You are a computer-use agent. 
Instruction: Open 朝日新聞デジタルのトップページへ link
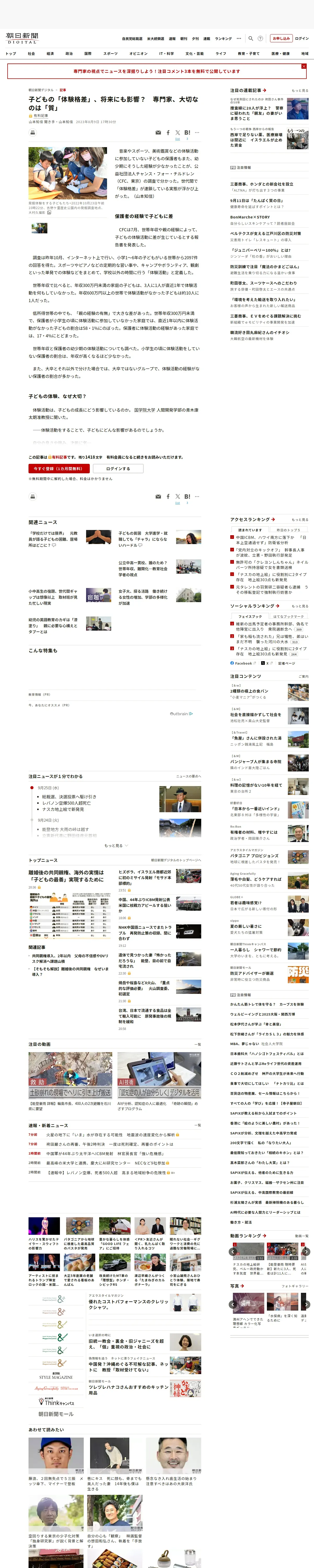(x=176, y=860)
